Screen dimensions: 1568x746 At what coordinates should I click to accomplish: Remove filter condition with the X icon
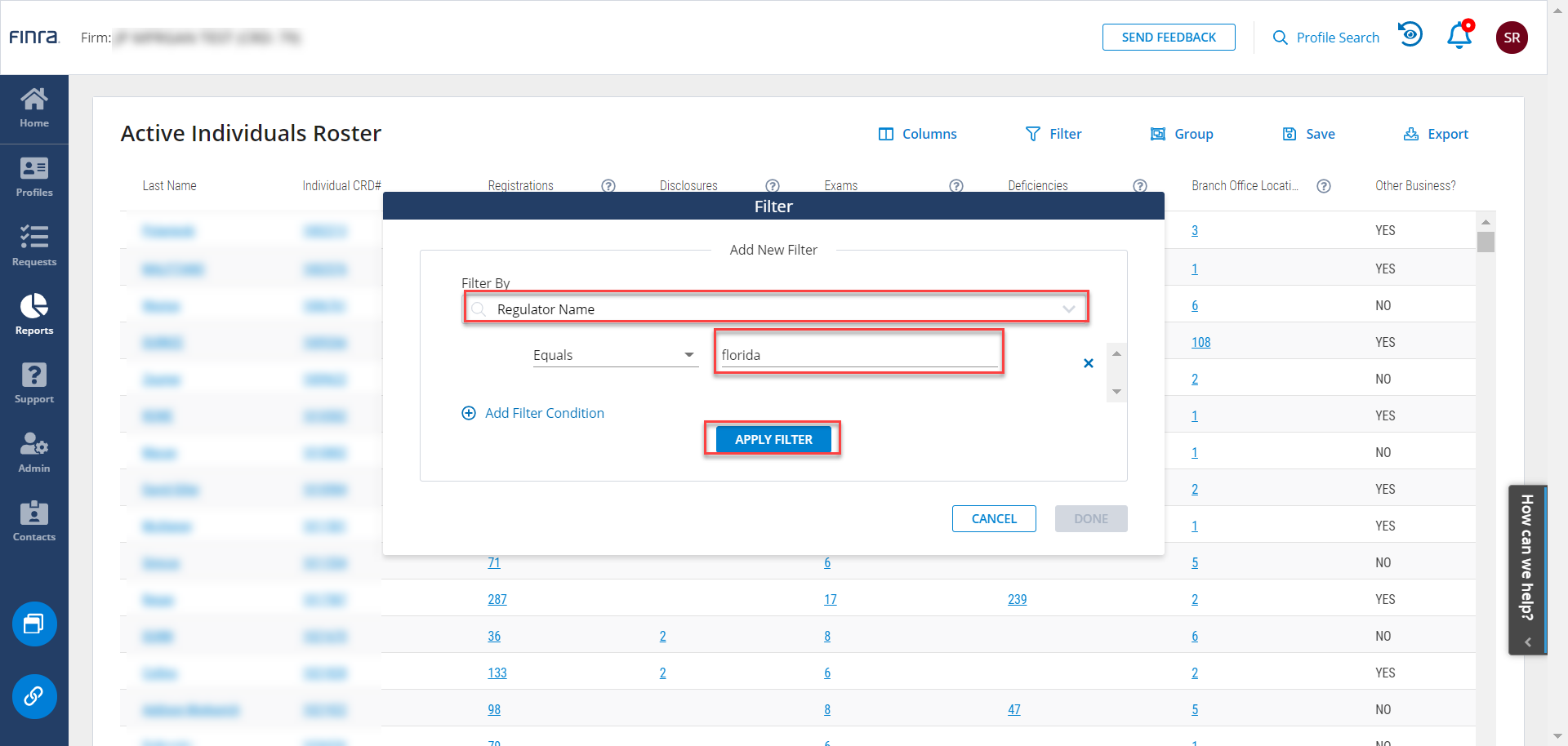pos(1088,363)
